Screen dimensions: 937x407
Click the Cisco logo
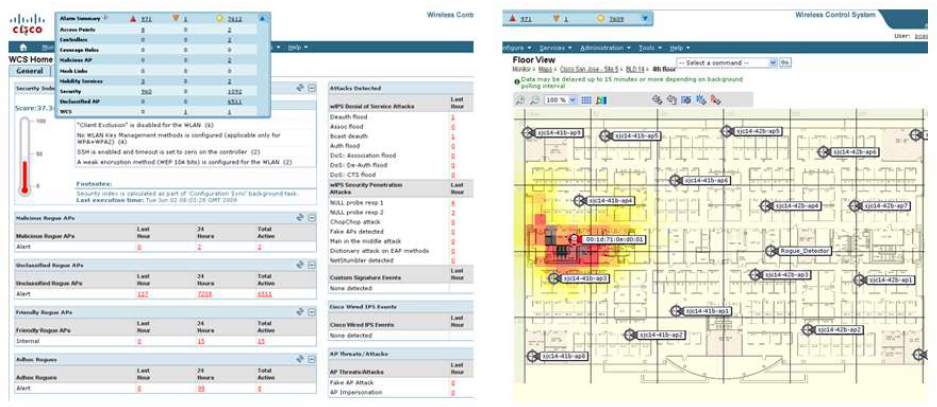(x=27, y=26)
